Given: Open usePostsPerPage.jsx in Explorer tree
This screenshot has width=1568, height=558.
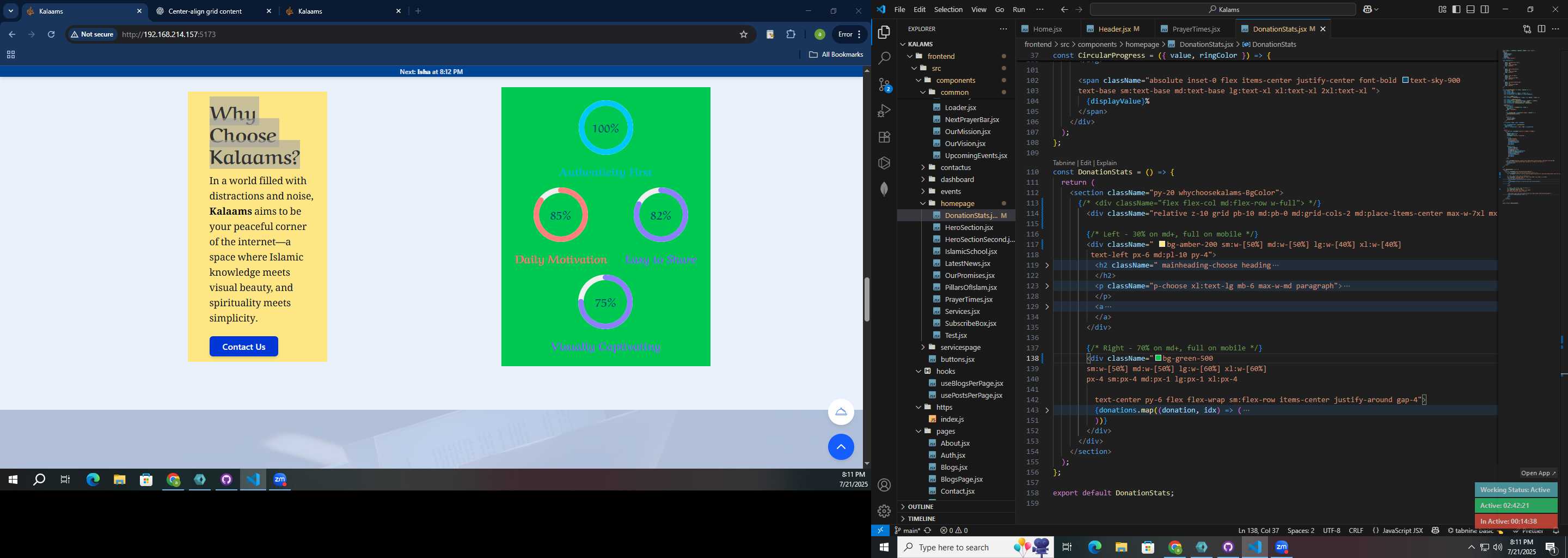Looking at the screenshot, I should pos(971,396).
